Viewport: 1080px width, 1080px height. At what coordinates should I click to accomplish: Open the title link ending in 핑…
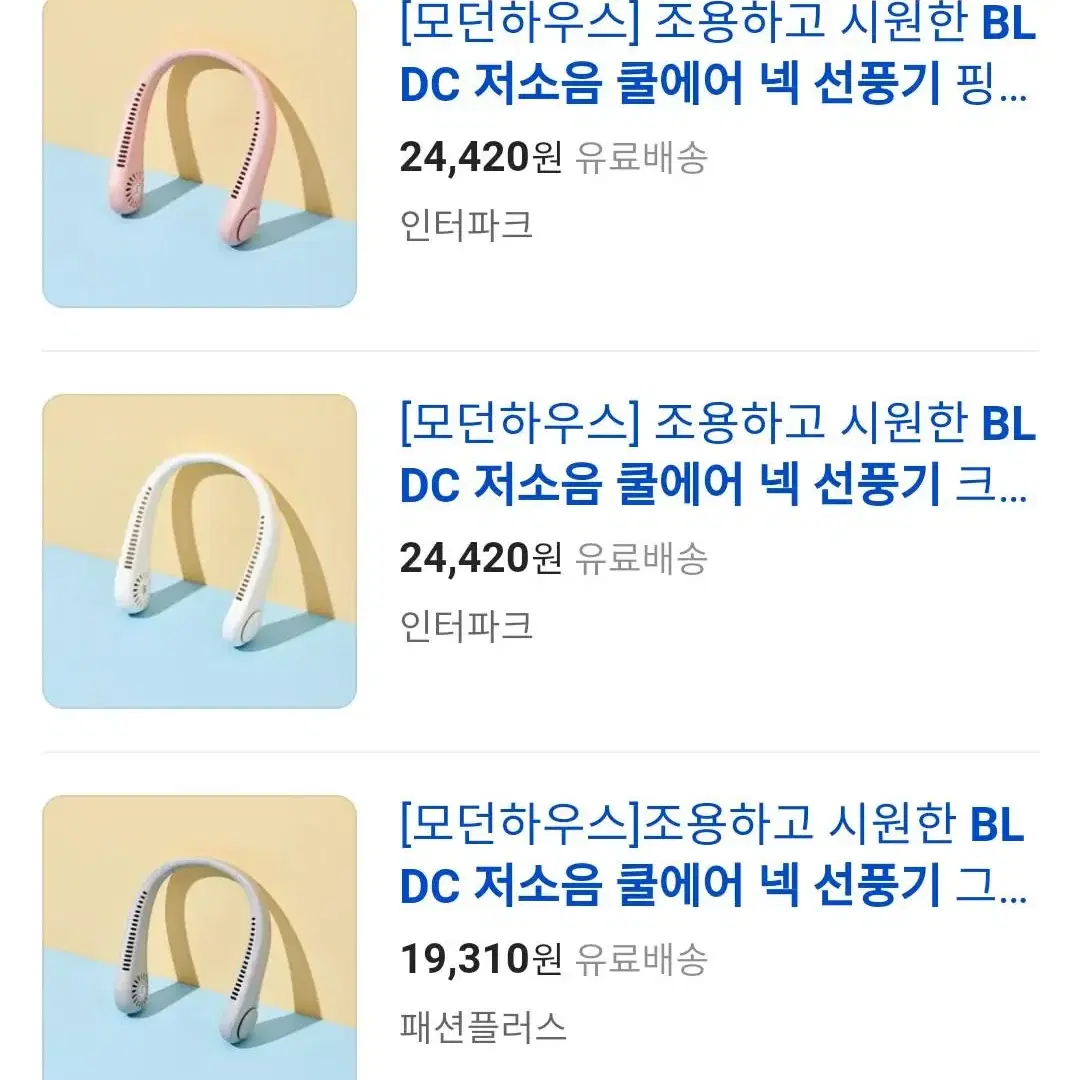tap(718, 54)
